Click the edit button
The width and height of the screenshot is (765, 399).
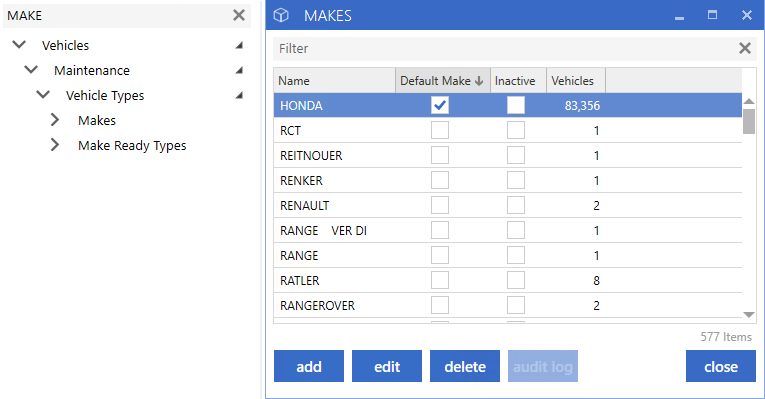point(387,366)
